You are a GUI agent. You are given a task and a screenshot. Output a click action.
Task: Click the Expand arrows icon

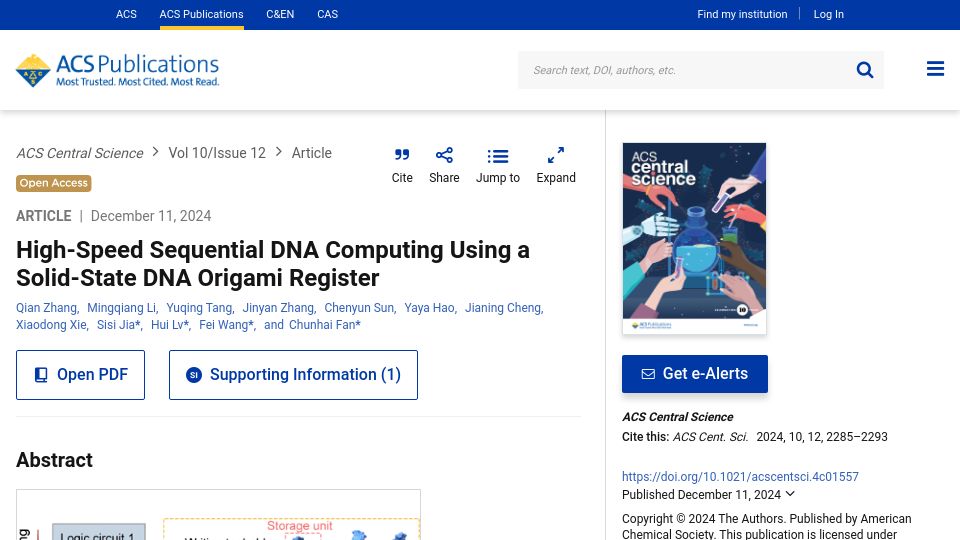(x=556, y=155)
